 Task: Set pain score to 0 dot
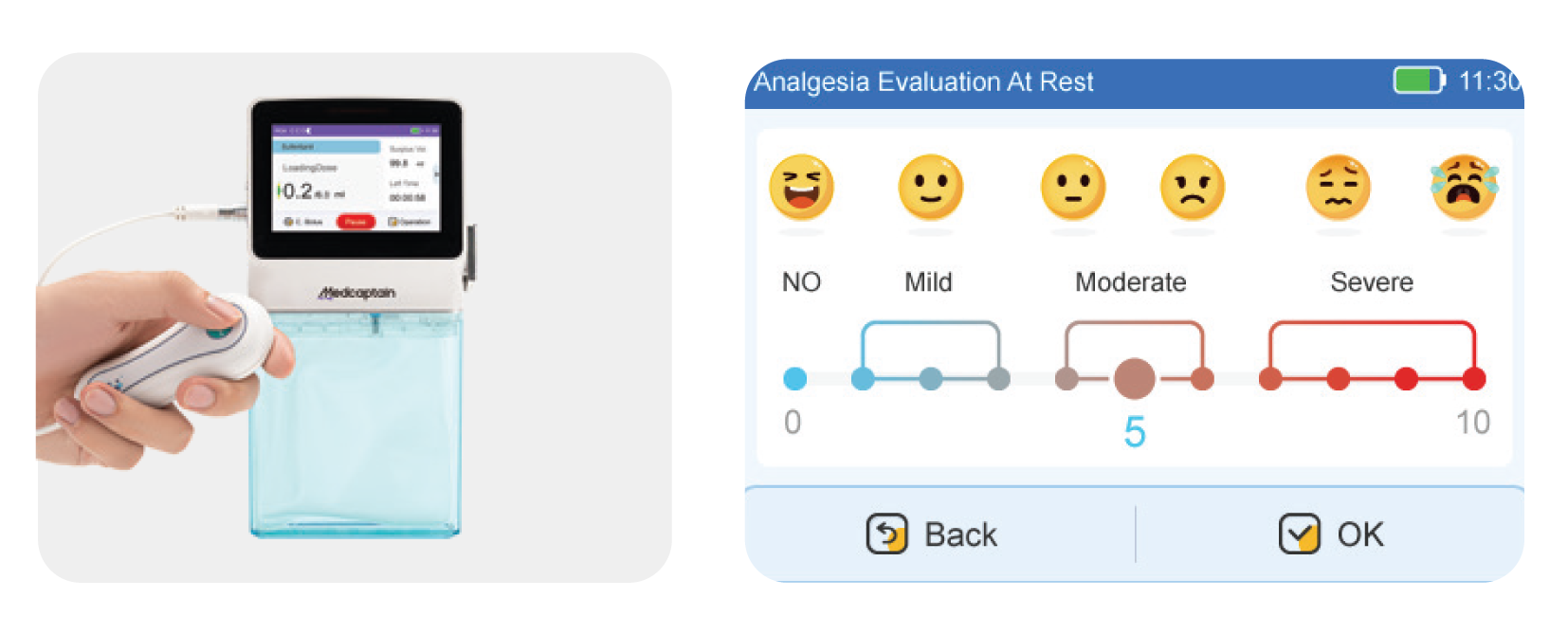point(795,379)
